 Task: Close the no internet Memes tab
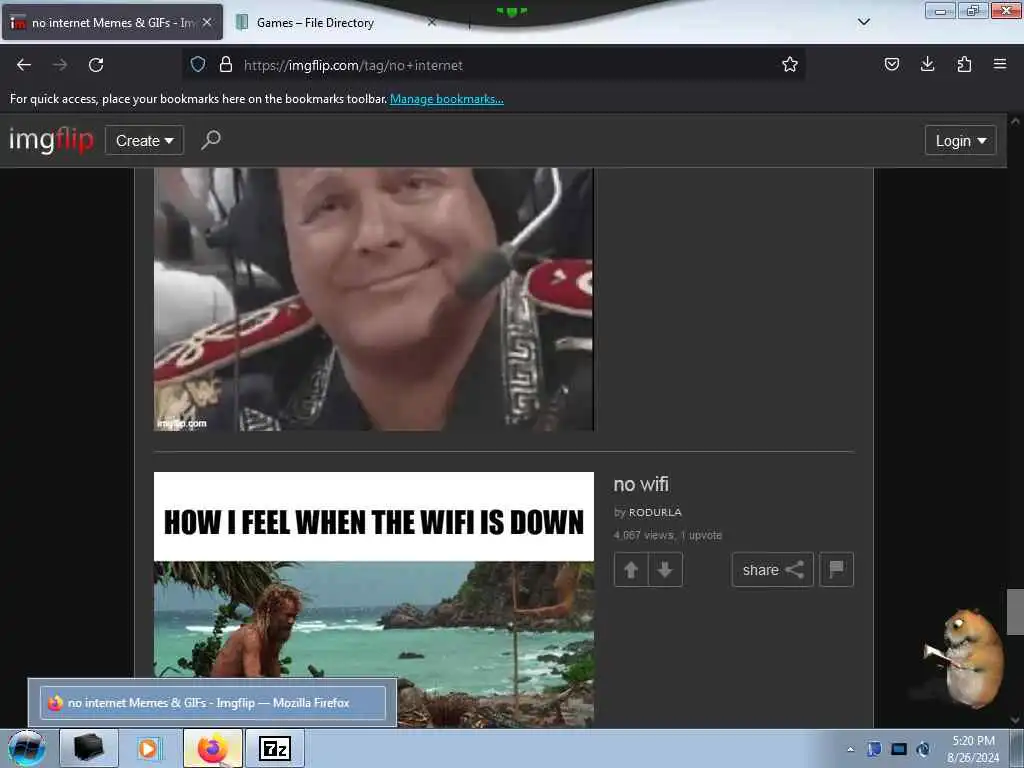207,22
